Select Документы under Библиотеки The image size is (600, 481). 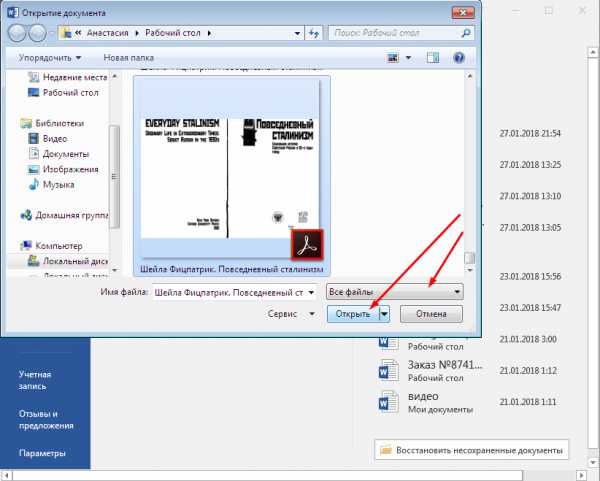tap(65, 154)
